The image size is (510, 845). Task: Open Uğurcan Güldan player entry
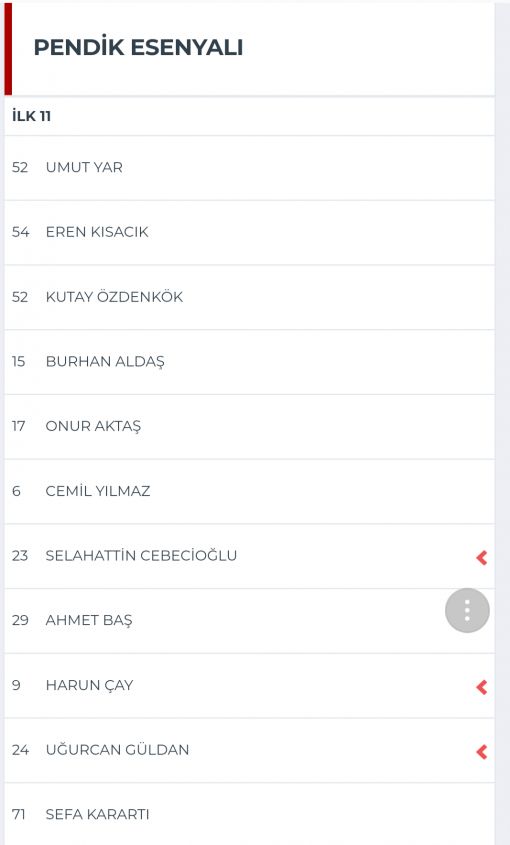[250, 750]
